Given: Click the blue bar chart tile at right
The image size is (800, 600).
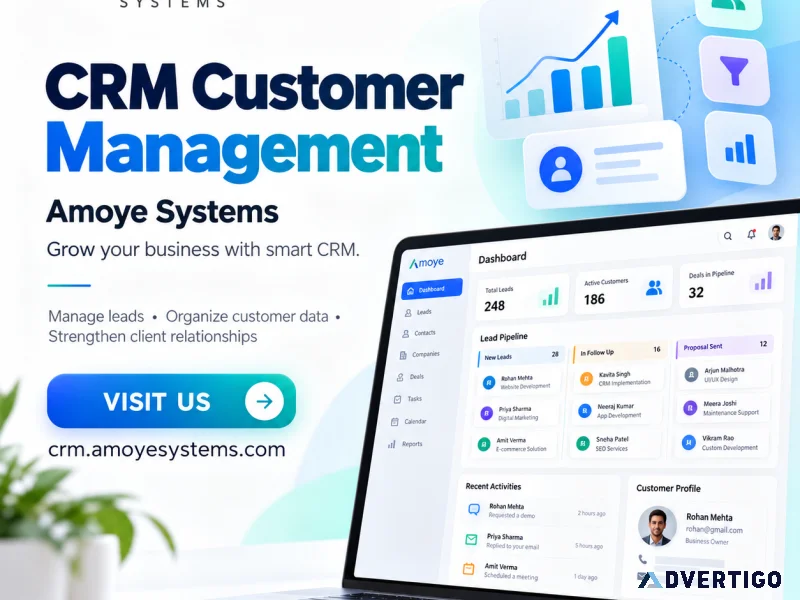Looking at the screenshot, I should pos(741,148).
